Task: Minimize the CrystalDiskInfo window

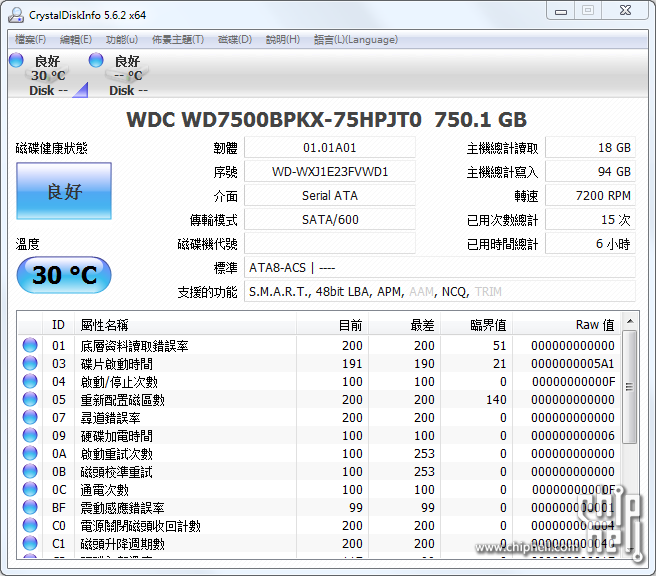Action: pyautogui.click(x=561, y=10)
